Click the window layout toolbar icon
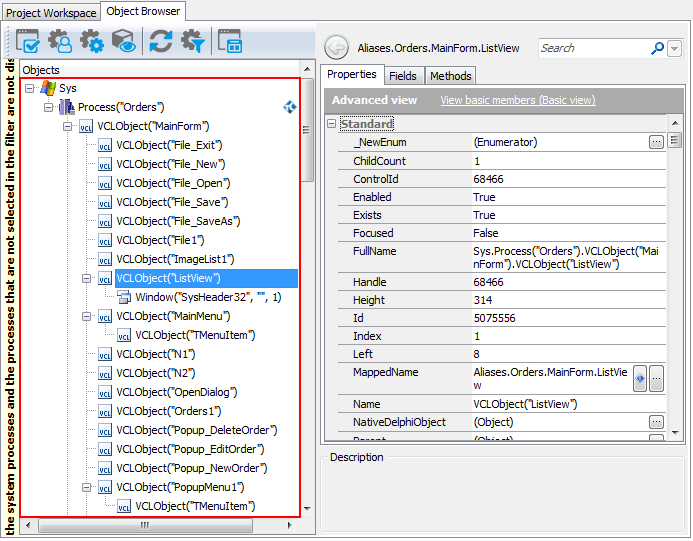The image size is (693, 541). click(x=230, y=41)
